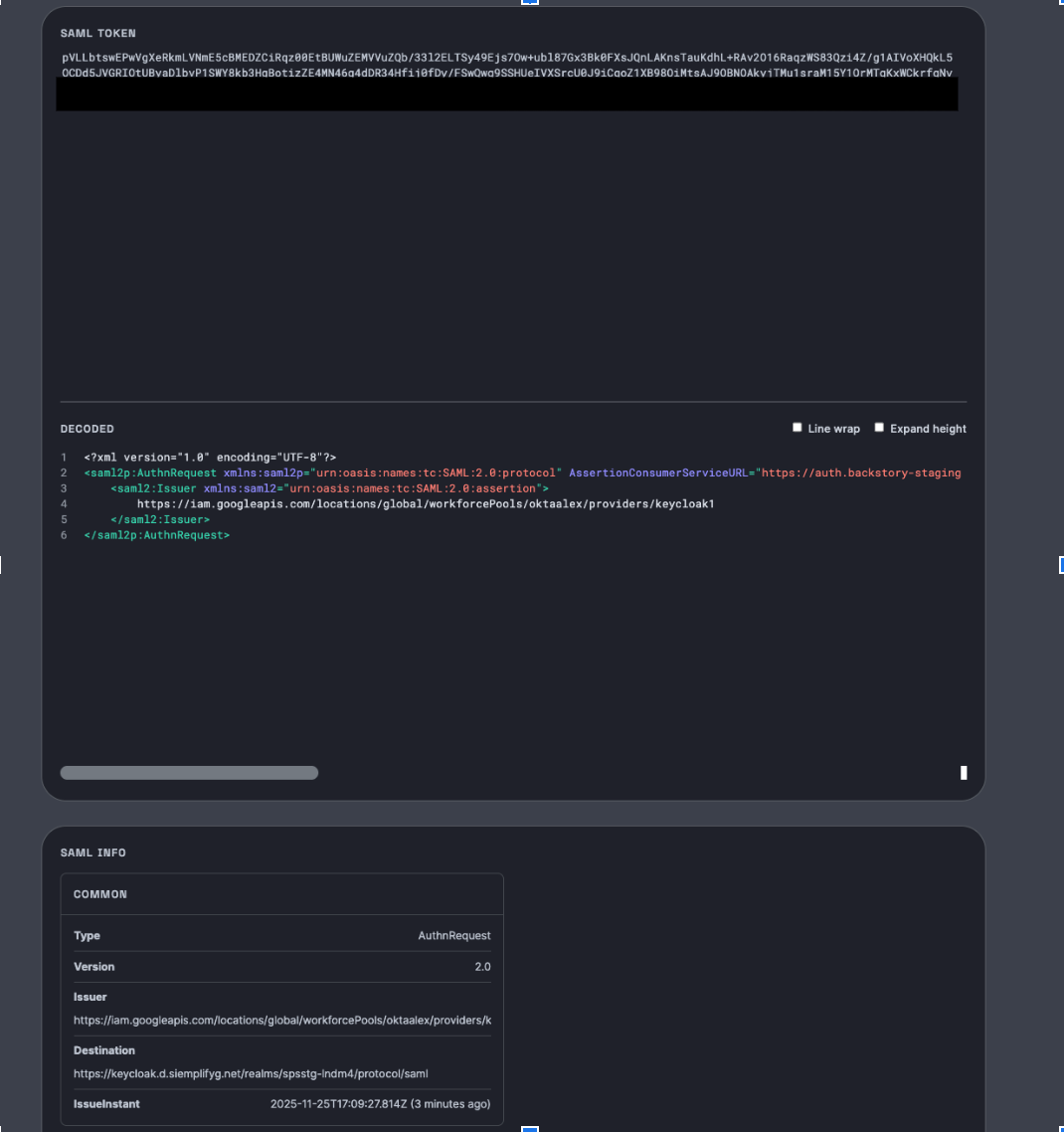
Task: Click the googleapis issuer URL on line 4
Action: [426, 504]
